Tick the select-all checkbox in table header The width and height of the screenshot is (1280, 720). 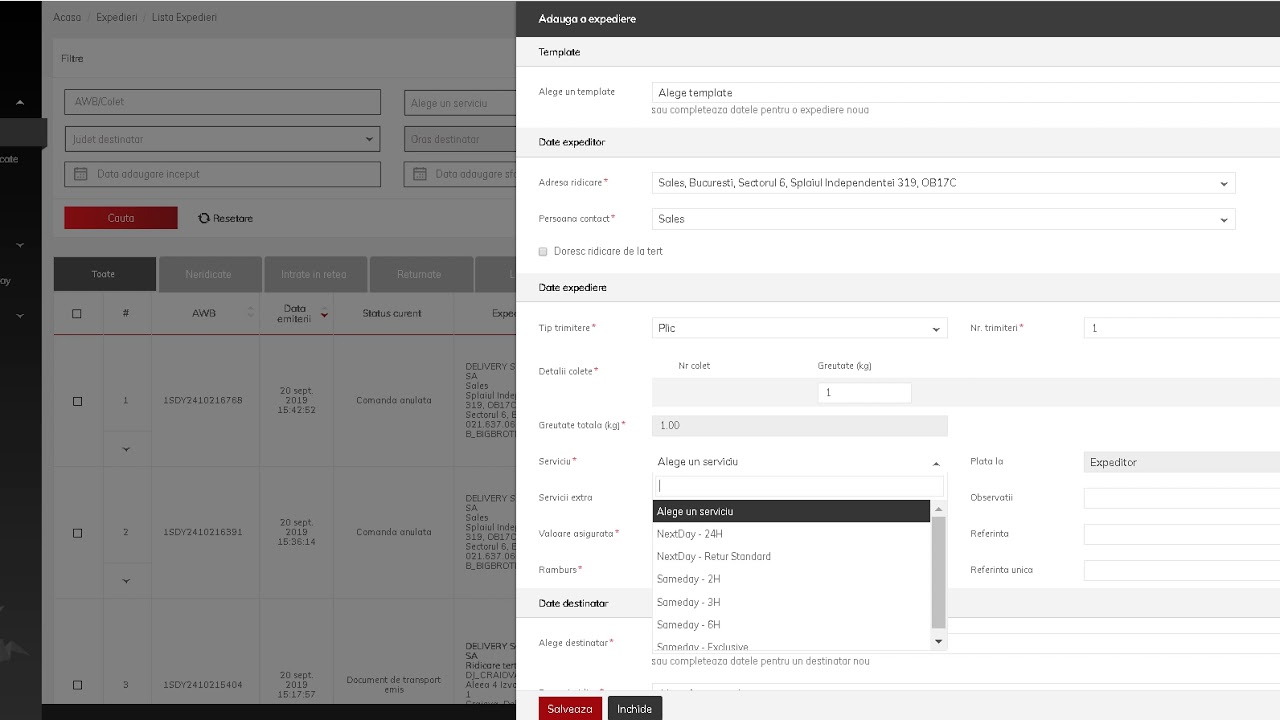point(77,314)
